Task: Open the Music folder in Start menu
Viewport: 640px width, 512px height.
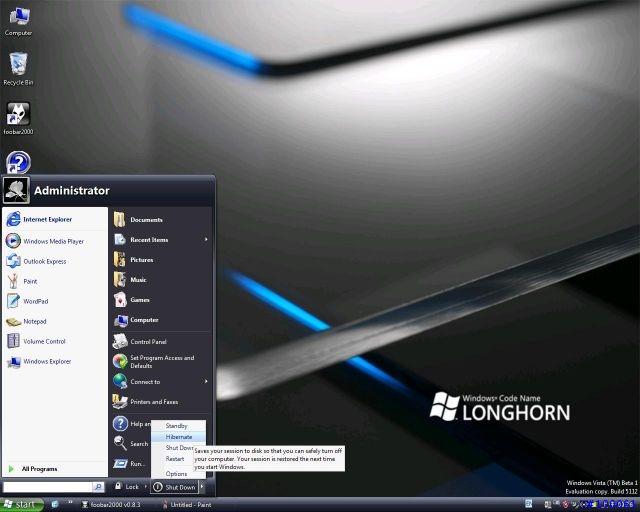Action: (161, 280)
